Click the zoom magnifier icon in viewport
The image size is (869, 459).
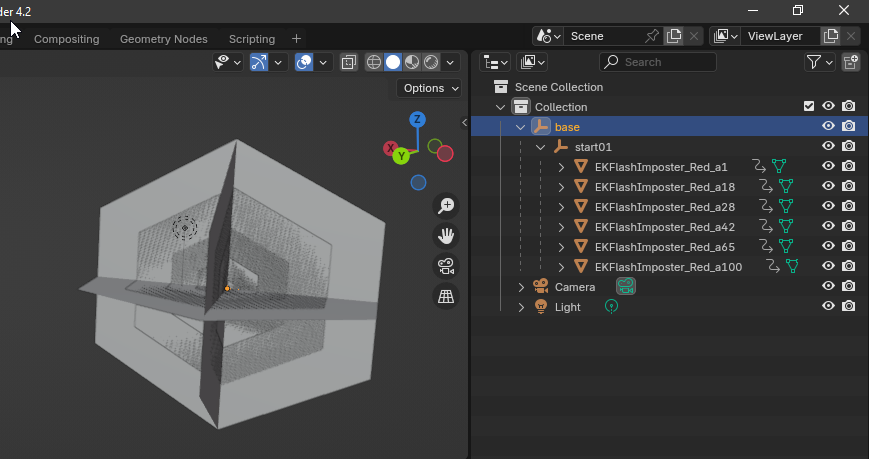tap(446, 206)
